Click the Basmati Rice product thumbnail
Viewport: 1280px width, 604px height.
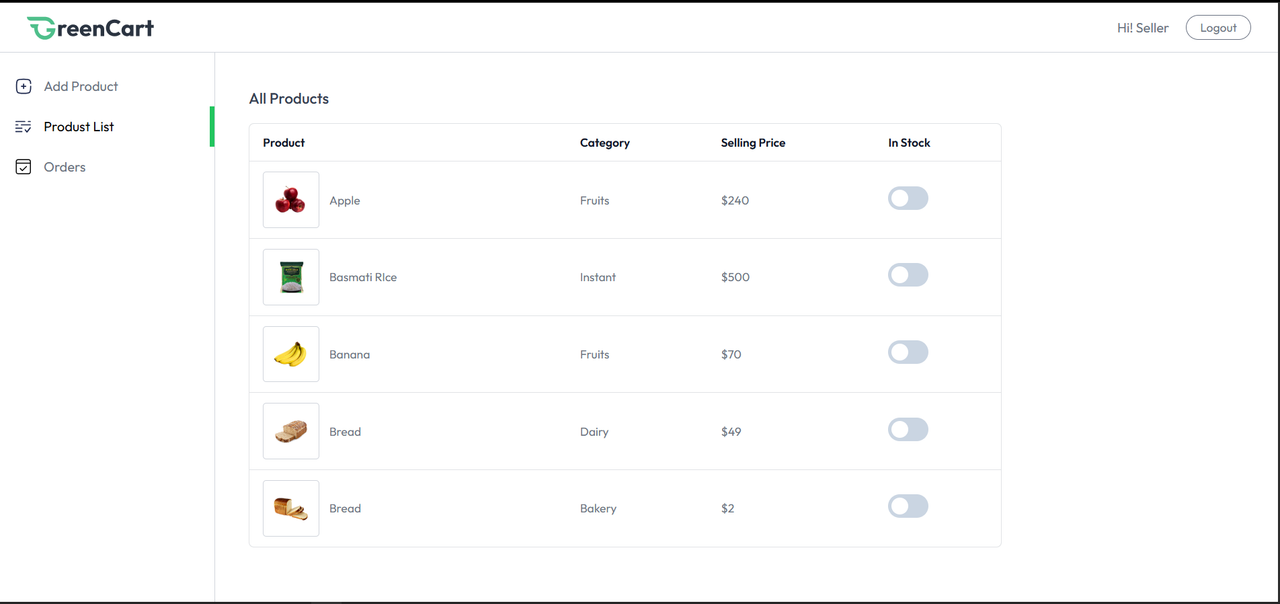291,277
